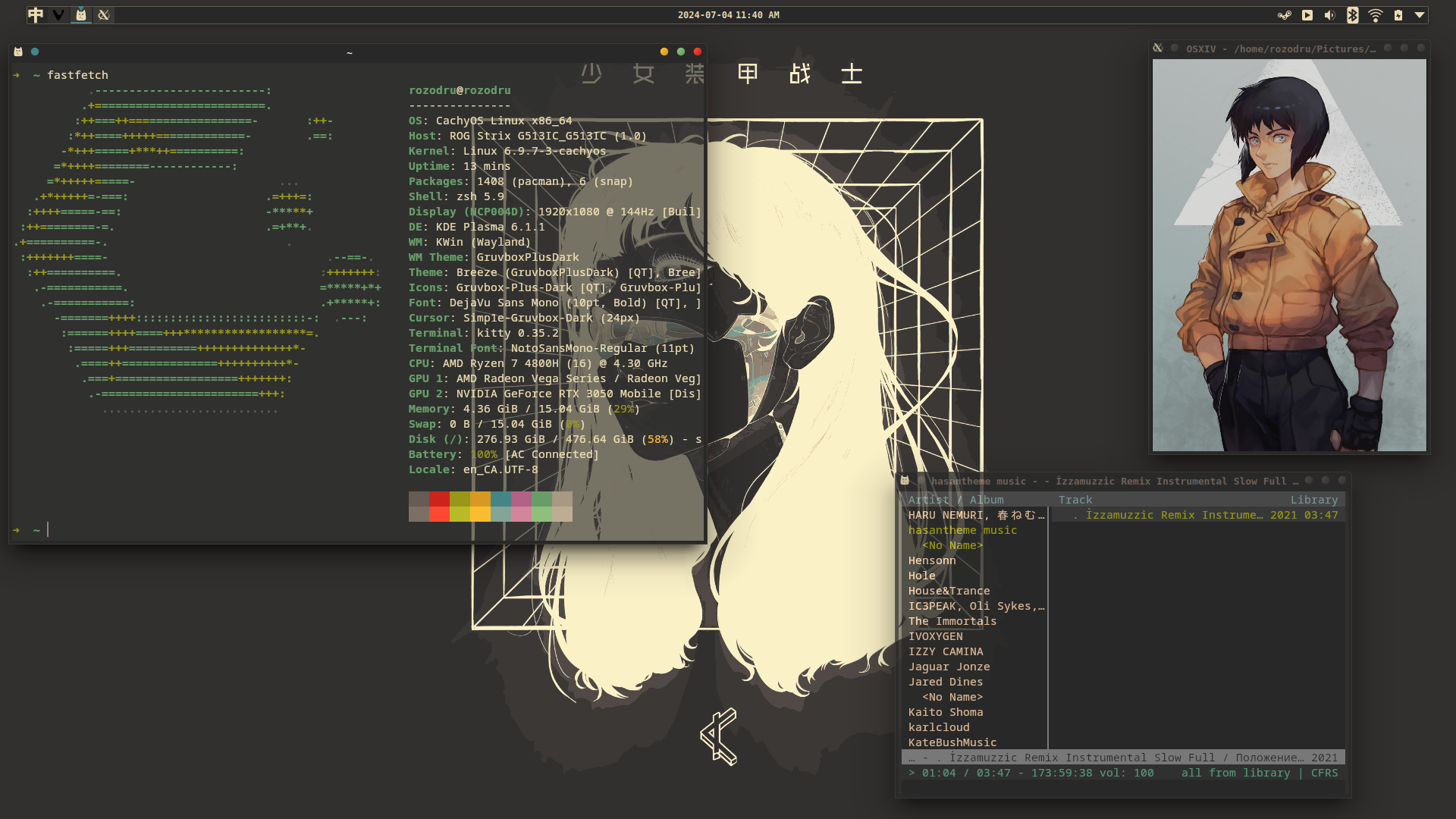Open the Wi-Fi network tray icon

(x=1375, y=14)
